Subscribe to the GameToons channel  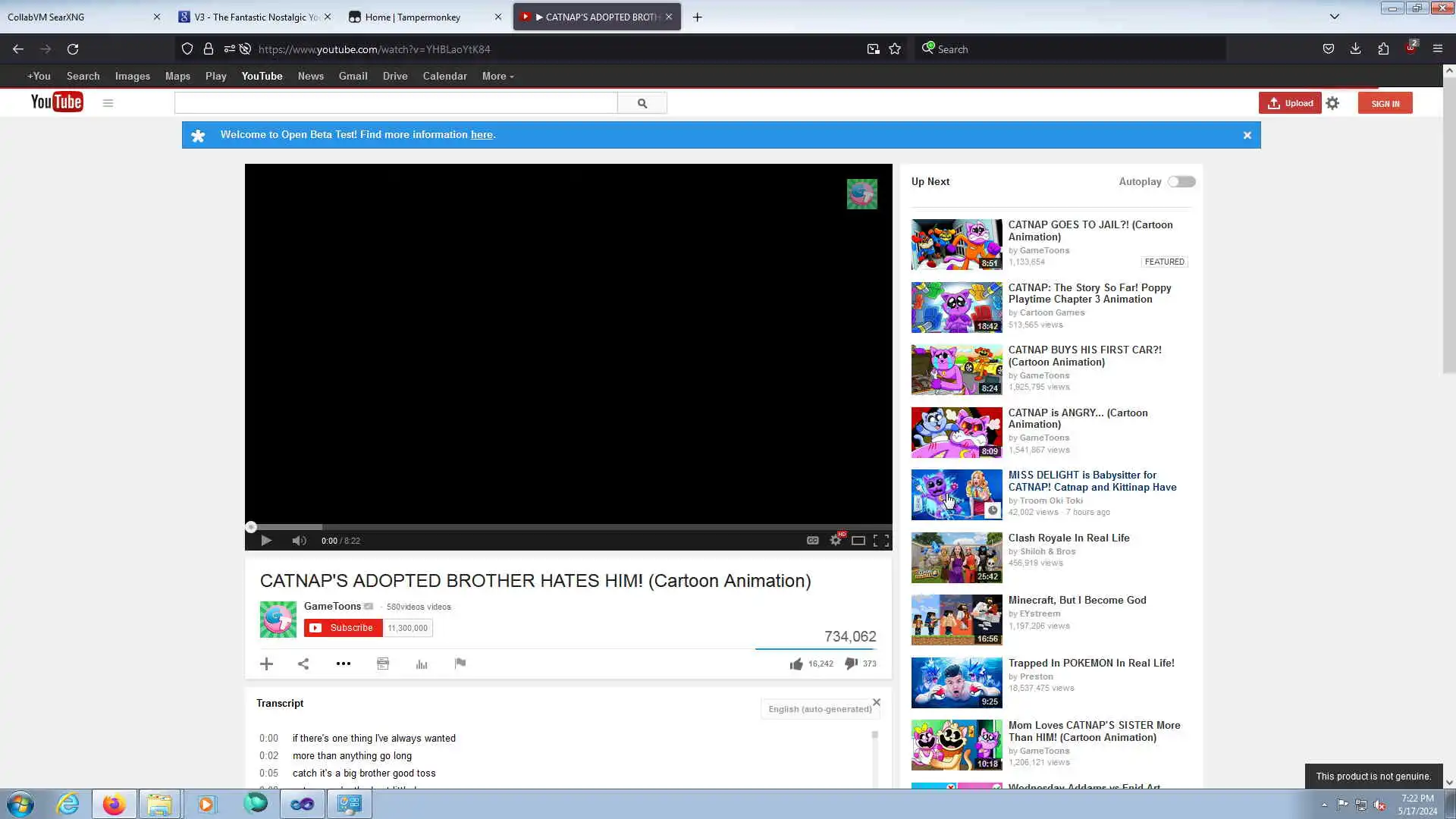click(343, 628)
